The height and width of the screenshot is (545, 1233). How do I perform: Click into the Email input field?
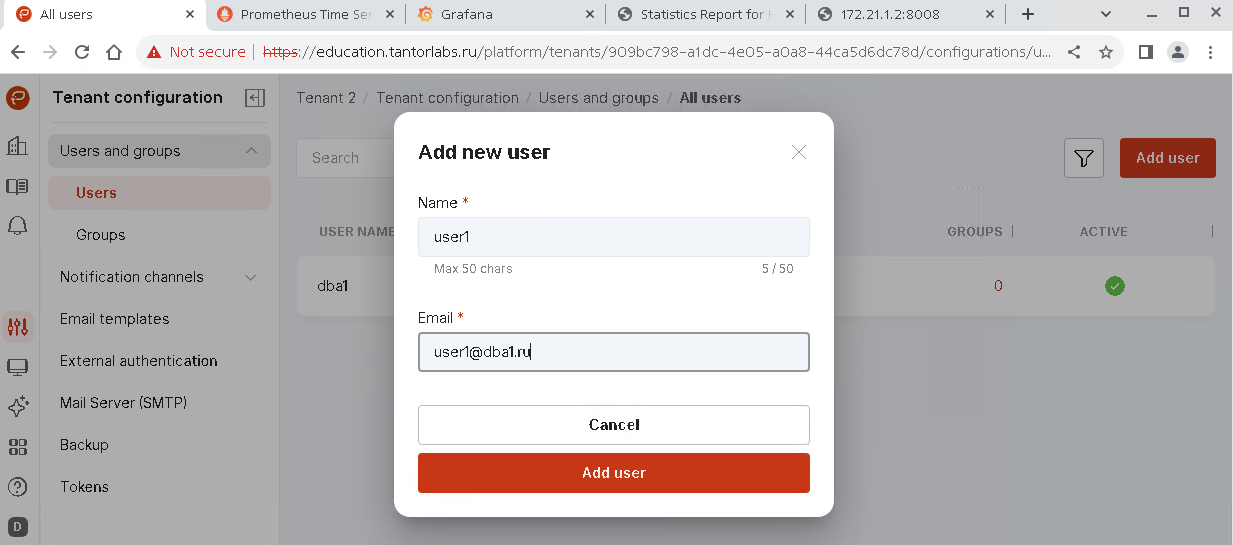(613, 352)
